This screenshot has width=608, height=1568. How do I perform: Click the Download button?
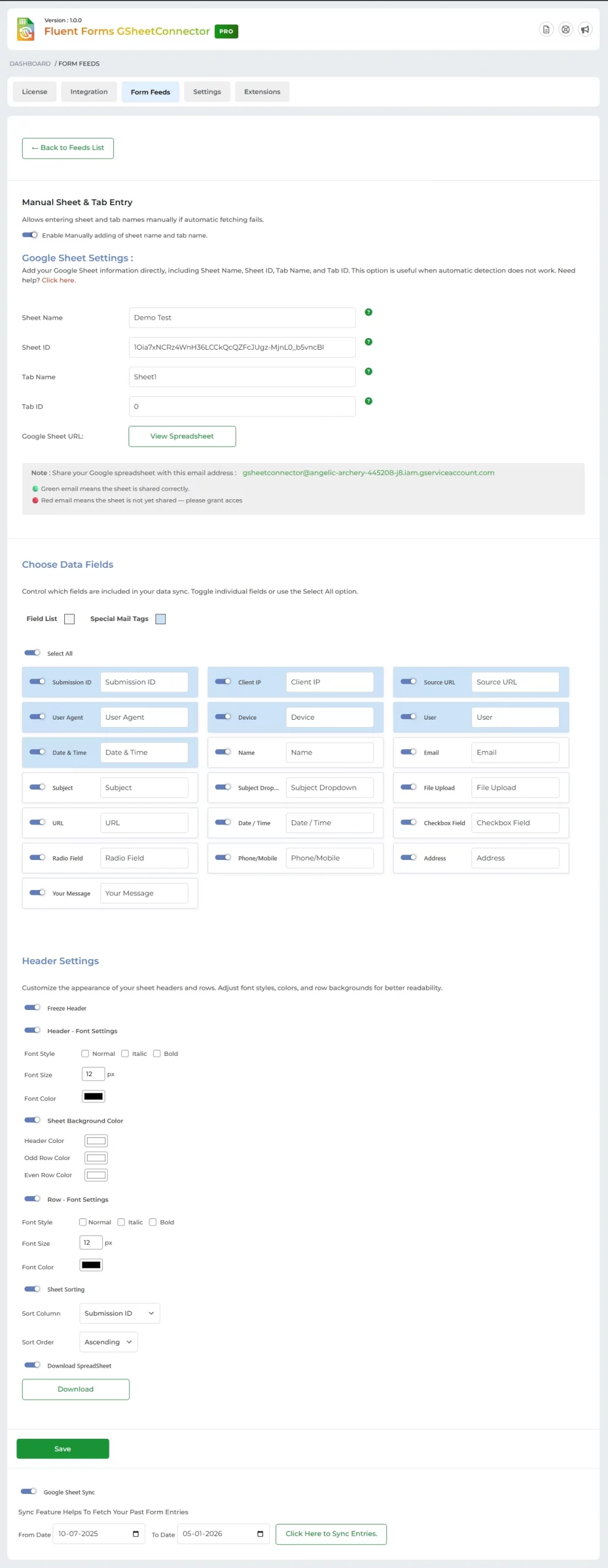76,1389
